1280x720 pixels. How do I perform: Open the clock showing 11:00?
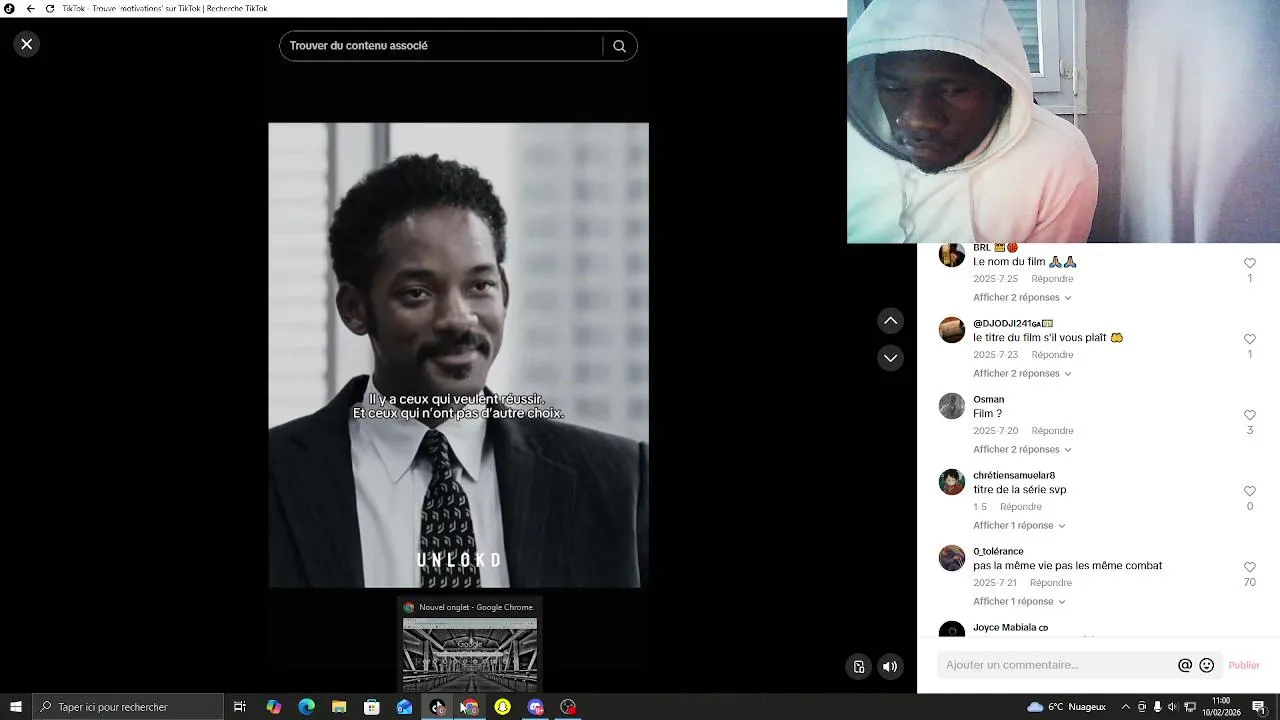pyautogui.click(x=1220, y=707)
